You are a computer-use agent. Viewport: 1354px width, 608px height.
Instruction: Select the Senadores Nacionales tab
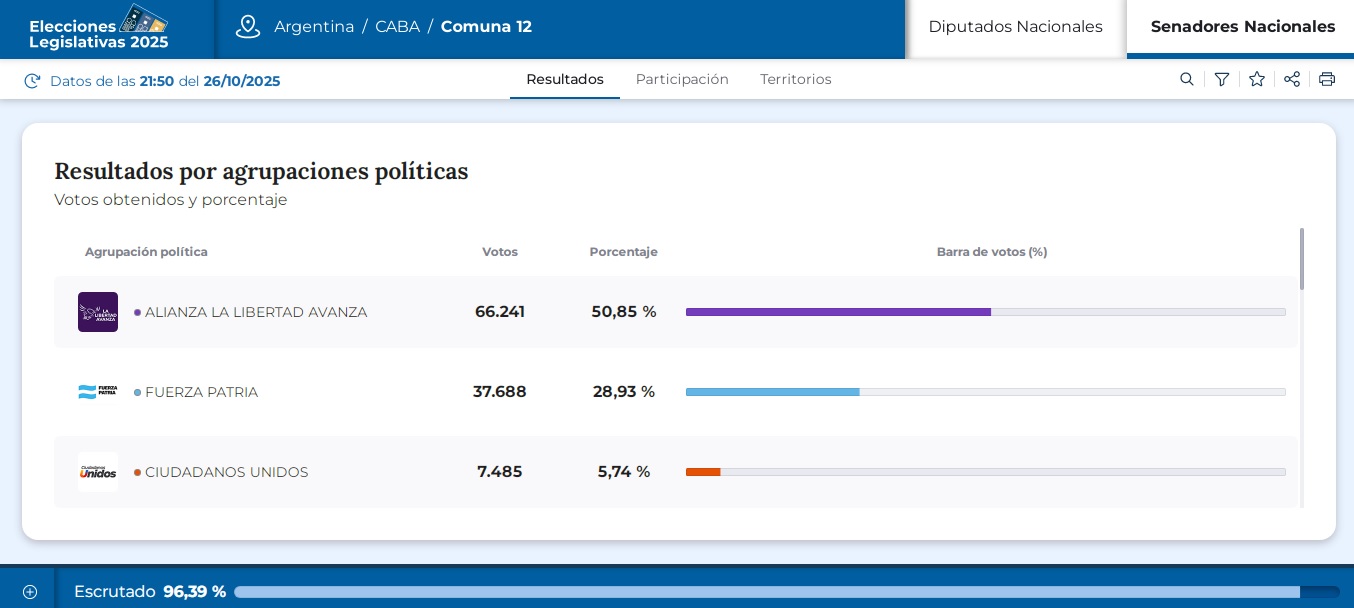[1242, 27]
